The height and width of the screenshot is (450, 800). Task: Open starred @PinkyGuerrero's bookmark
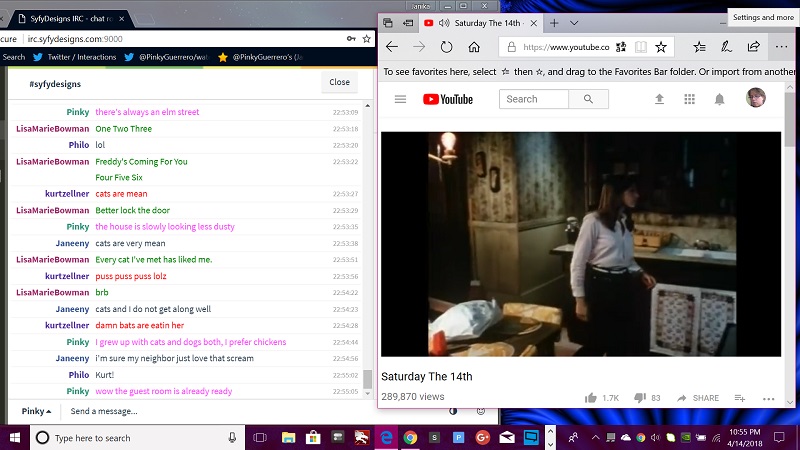pos(261,57)
